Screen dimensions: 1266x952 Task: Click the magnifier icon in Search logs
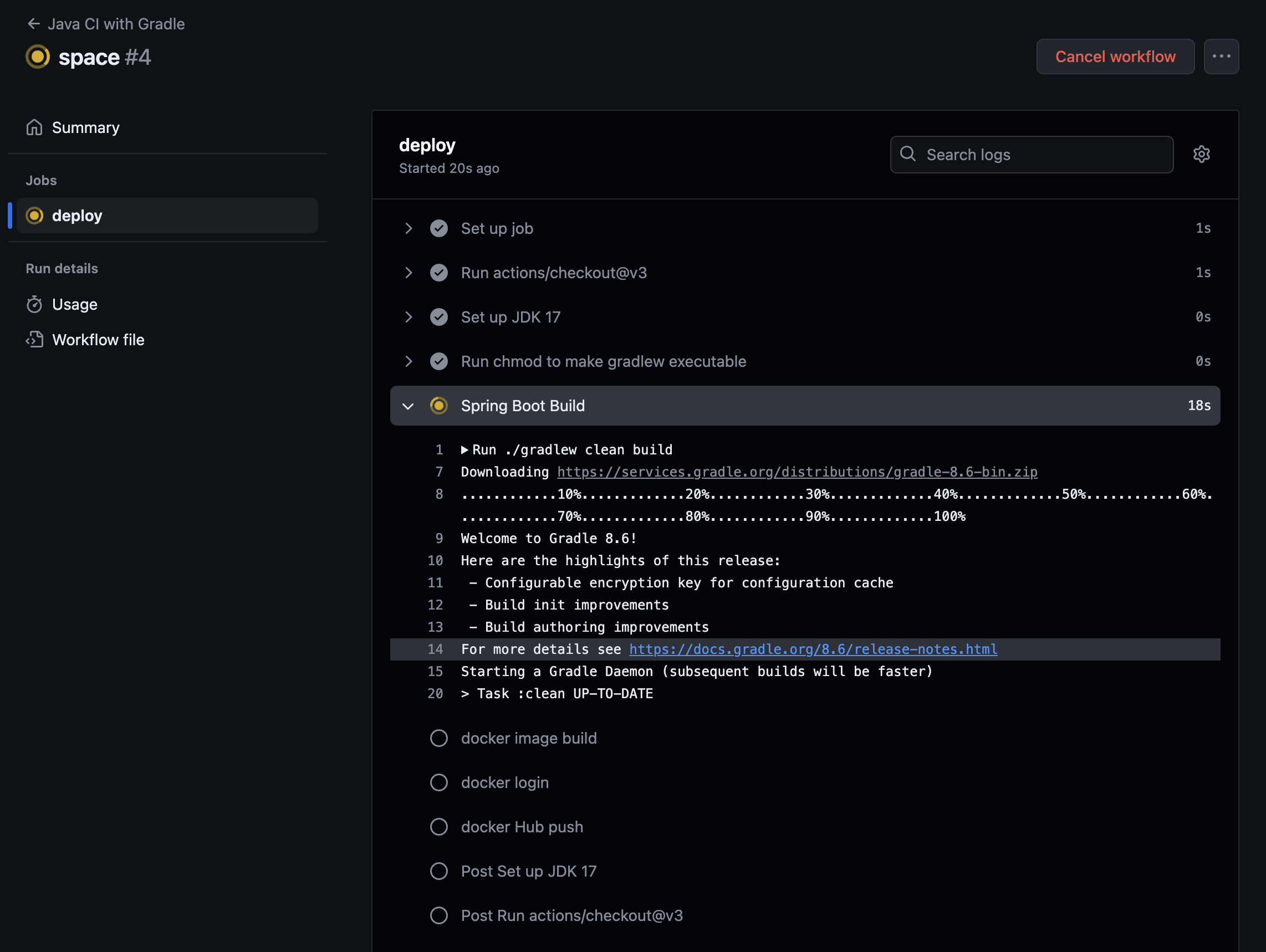pyautogui.click(x=908, y=155)
